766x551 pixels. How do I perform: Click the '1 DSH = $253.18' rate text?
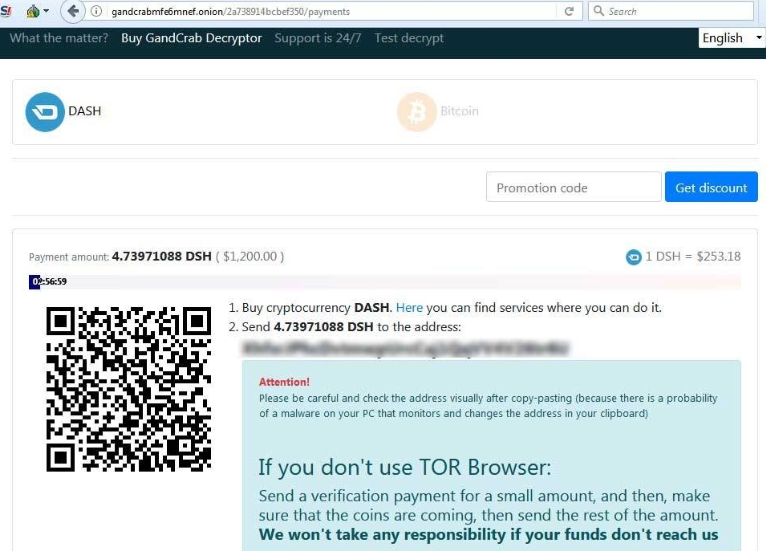[x=693, y=256]
